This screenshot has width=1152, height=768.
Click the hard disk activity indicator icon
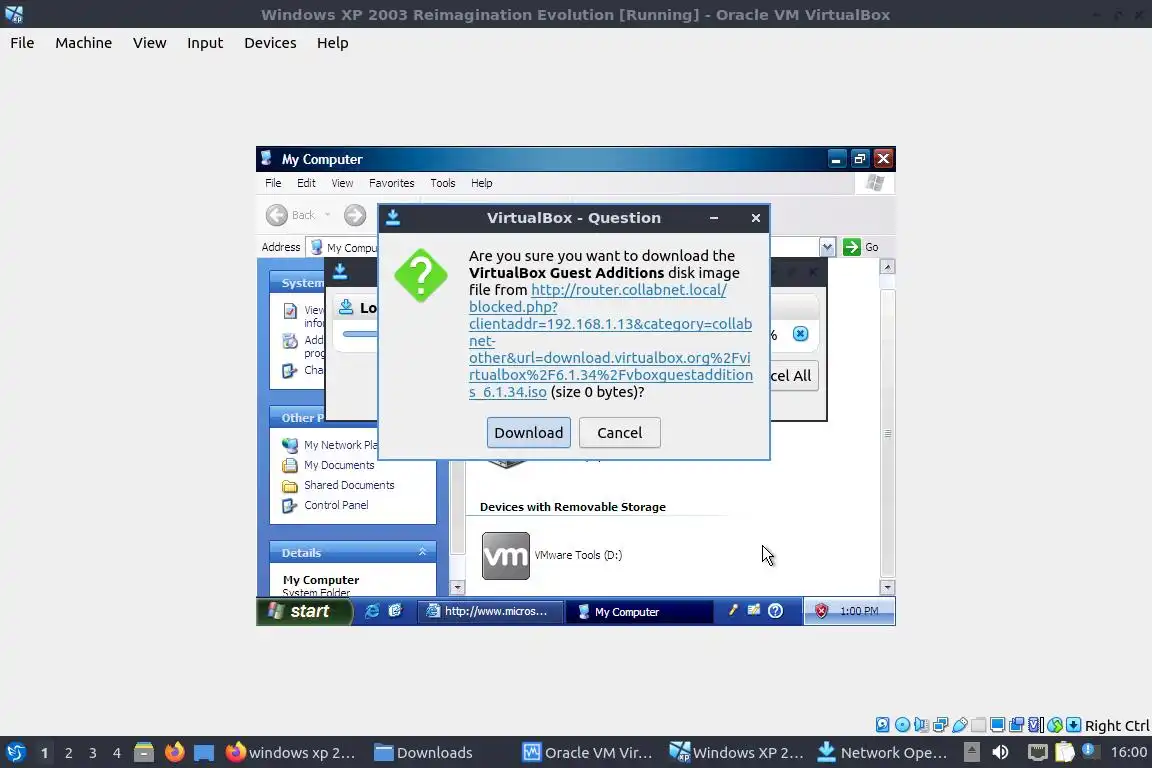[x=882, y=725]
